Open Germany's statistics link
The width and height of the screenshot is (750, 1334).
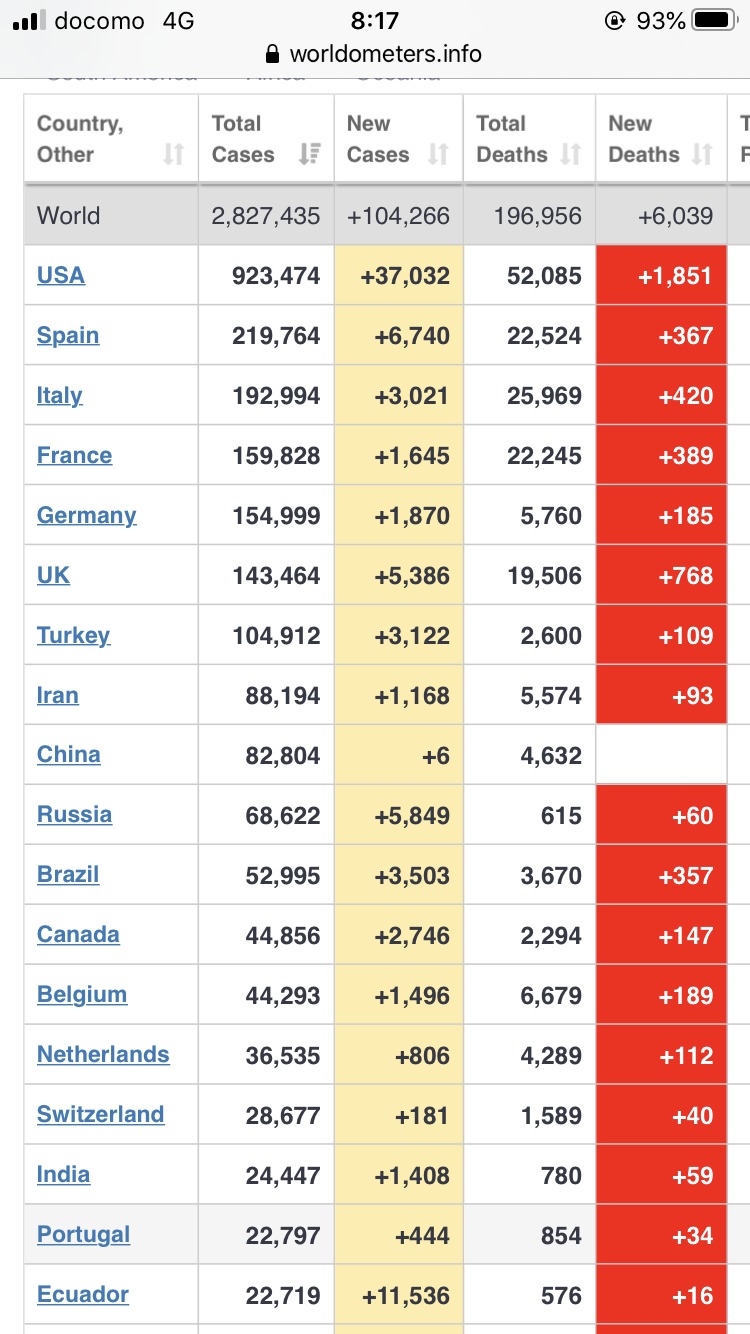coord(86,515)
